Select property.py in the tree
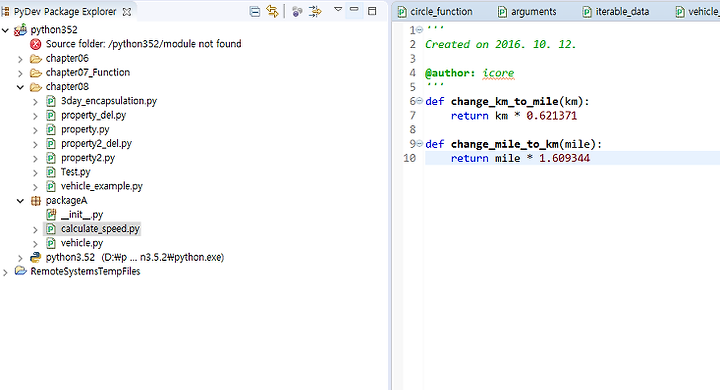 coord(85,130)
